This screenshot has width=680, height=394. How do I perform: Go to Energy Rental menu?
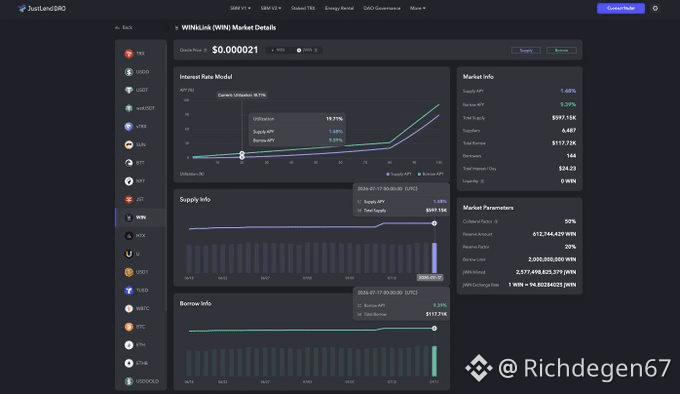(x=339, y=8)
